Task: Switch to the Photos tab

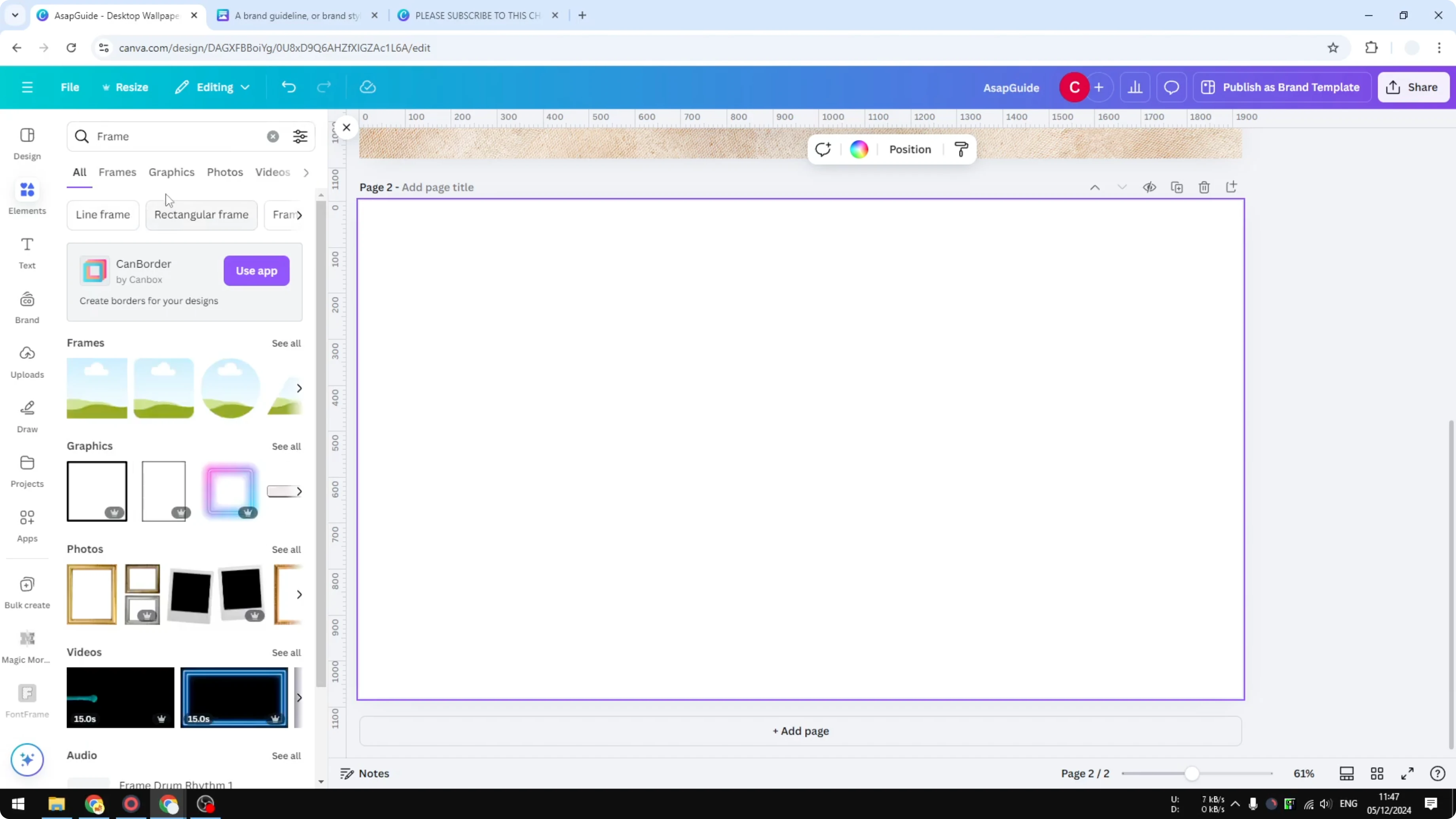Action: point(224,173)
